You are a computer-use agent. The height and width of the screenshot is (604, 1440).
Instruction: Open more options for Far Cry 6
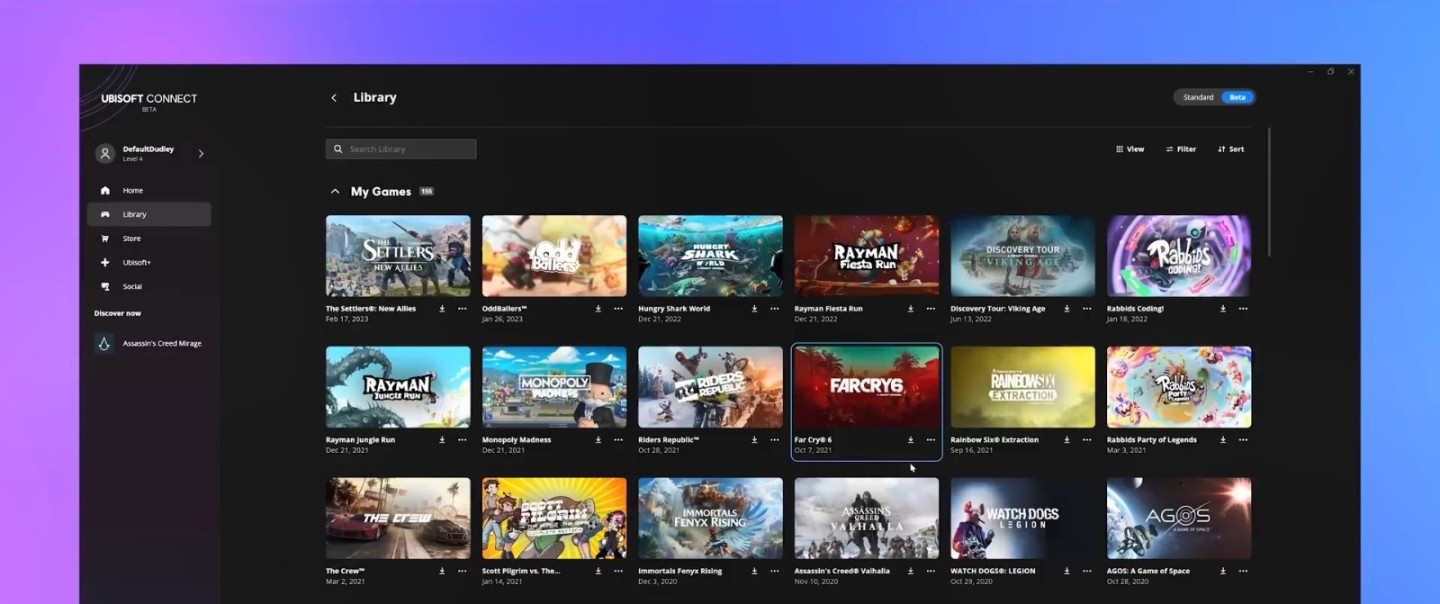click(930, 440)
